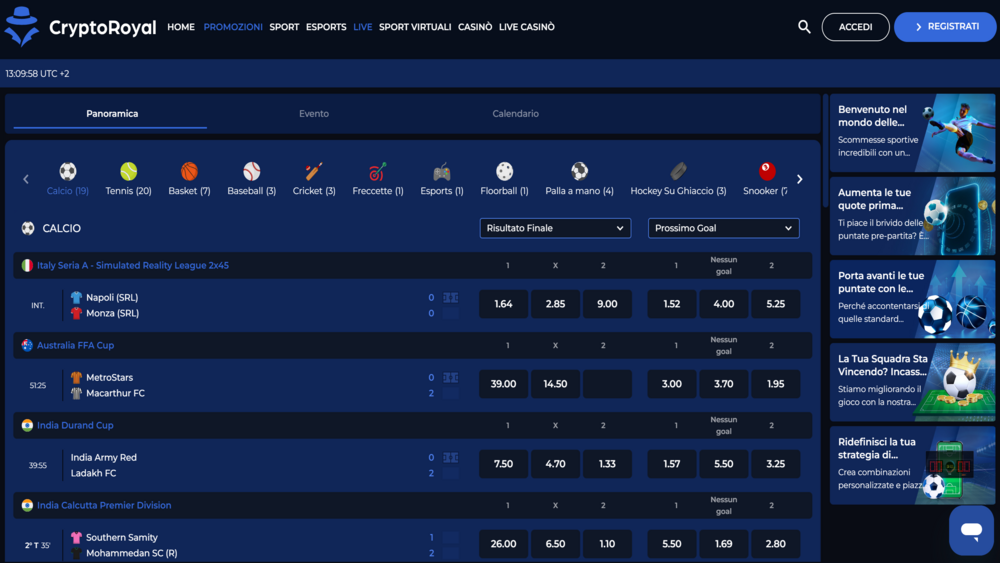Open pitch tracker icon for MetroStars match
1000x563 pixels.
pos(450,377)
